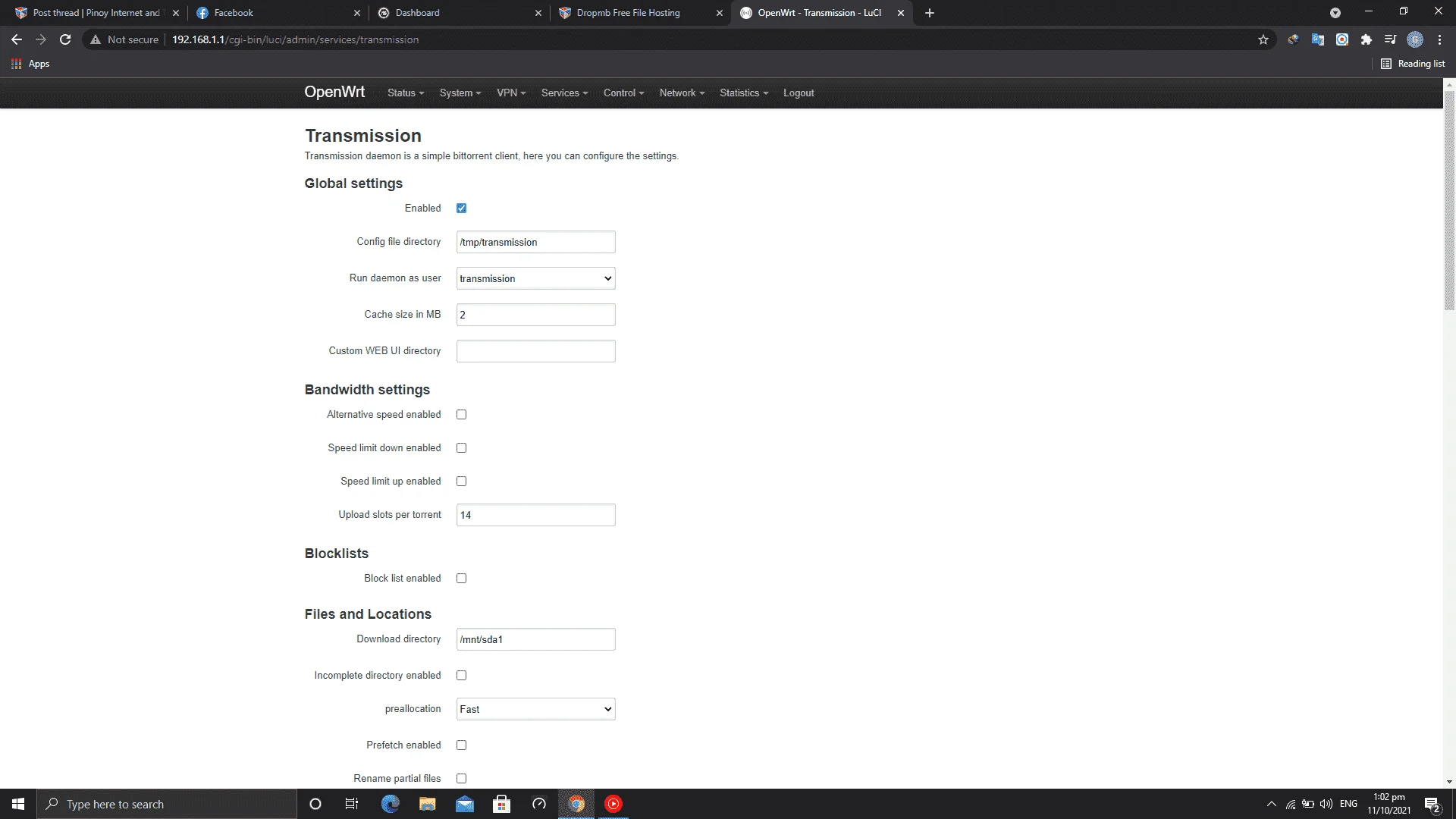
Task: Click the Chrome icon on taskbar
Action: point(576,804)
